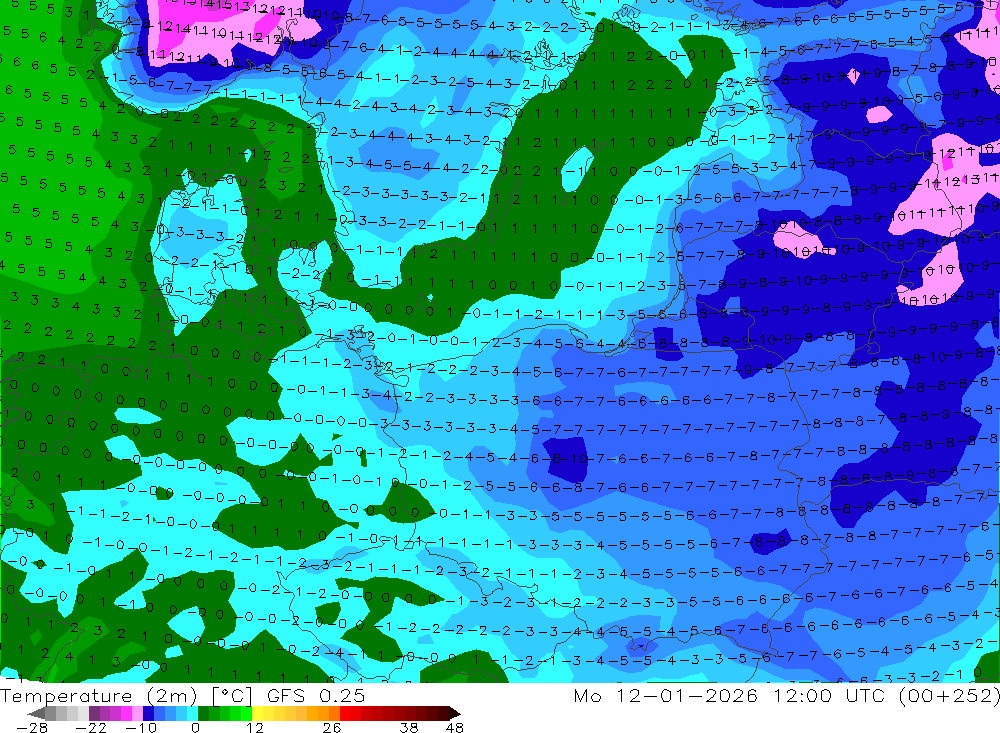Viewport: 1000px width, 733px height.
Task: Click the "(00+252)" forecast hour text
Action: point(949,695)
